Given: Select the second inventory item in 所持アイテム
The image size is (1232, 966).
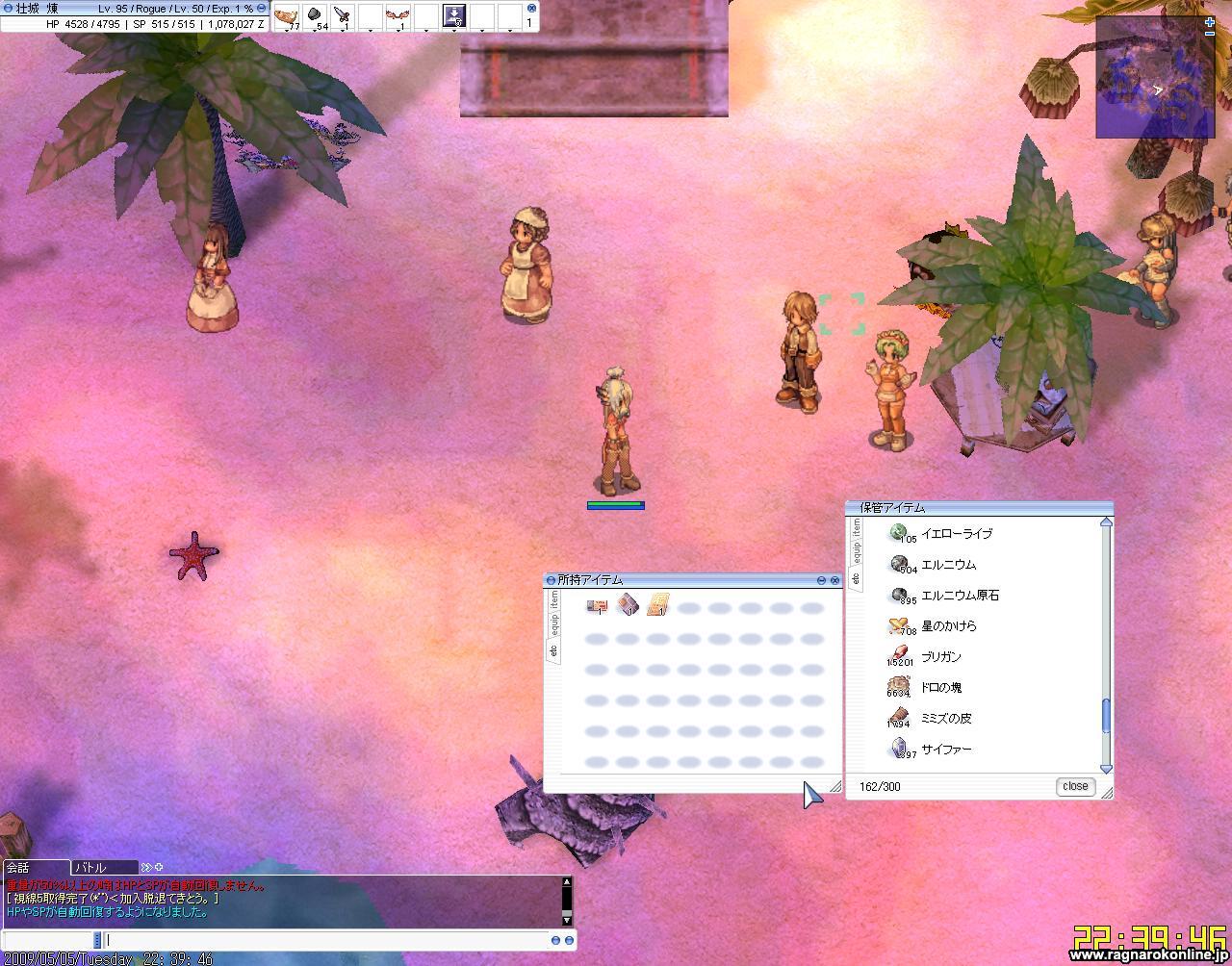Looking at the screenshot, I should (628, 605).
